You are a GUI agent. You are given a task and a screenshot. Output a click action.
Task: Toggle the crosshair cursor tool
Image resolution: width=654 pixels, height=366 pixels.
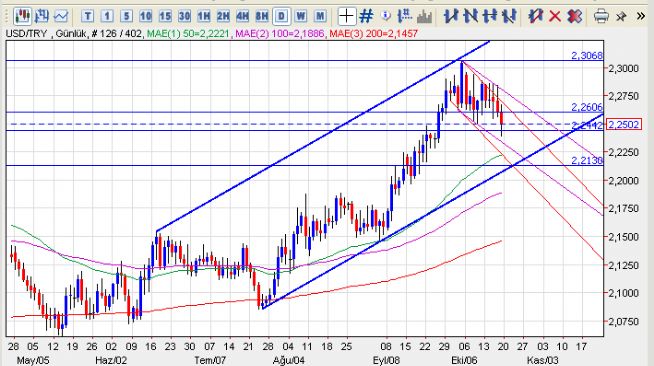click(x=346, y=16)
